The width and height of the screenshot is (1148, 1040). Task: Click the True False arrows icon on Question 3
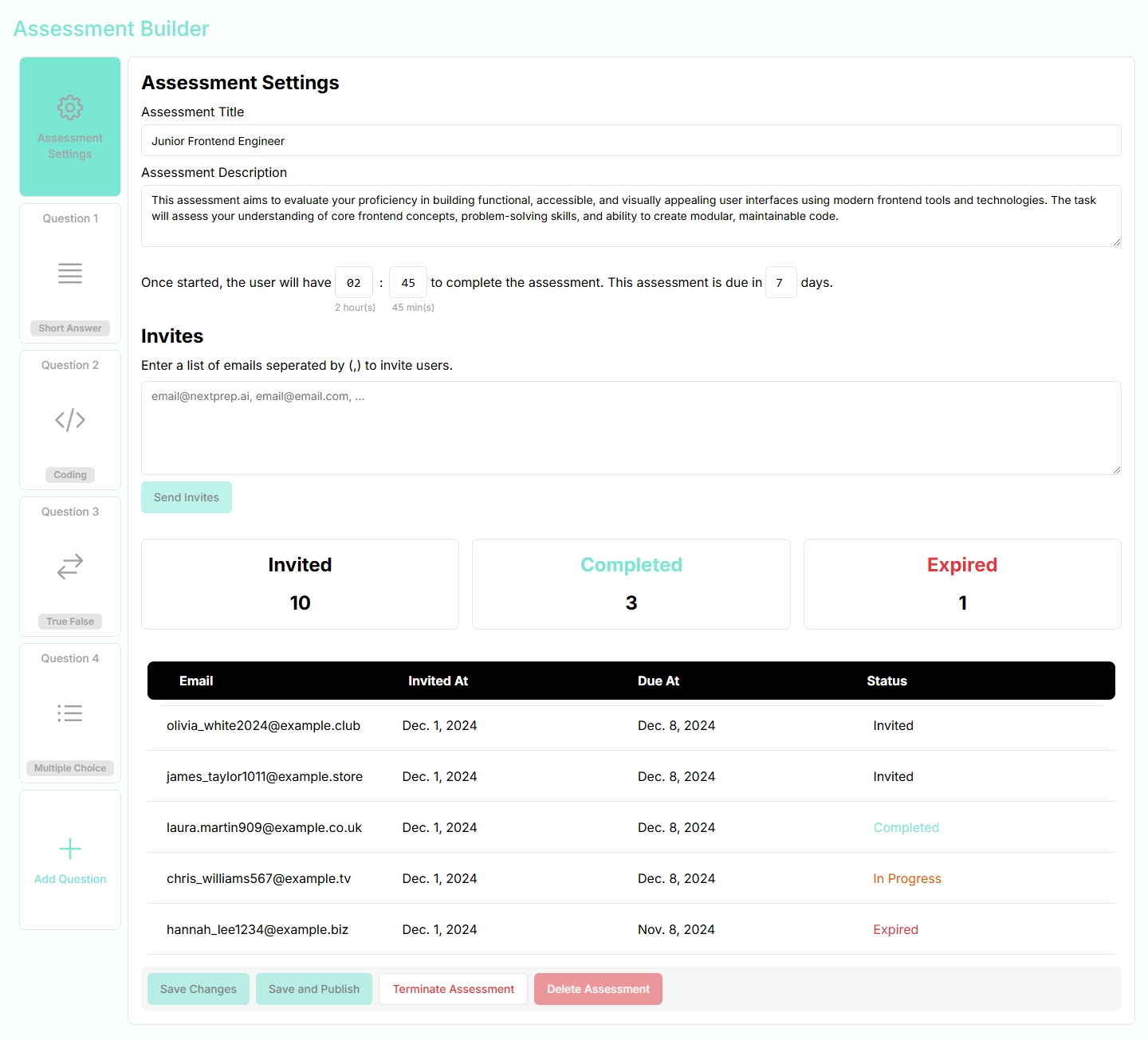tap(70, 567)
